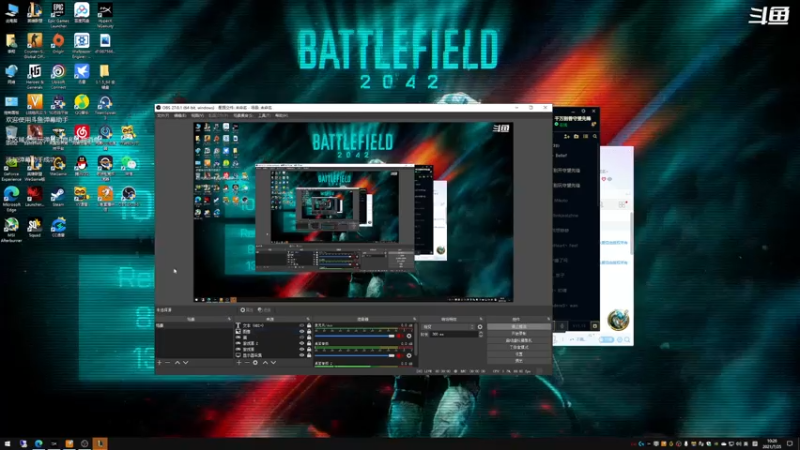Click transition duration input field
The width and height of the screenshot is (800, 450).
point(455,334)
